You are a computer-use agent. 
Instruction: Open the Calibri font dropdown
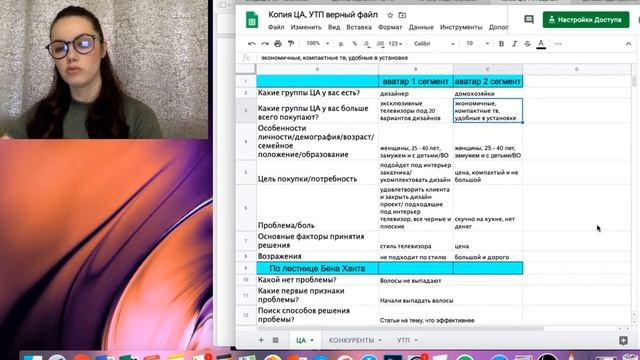[x=434, y=44]
